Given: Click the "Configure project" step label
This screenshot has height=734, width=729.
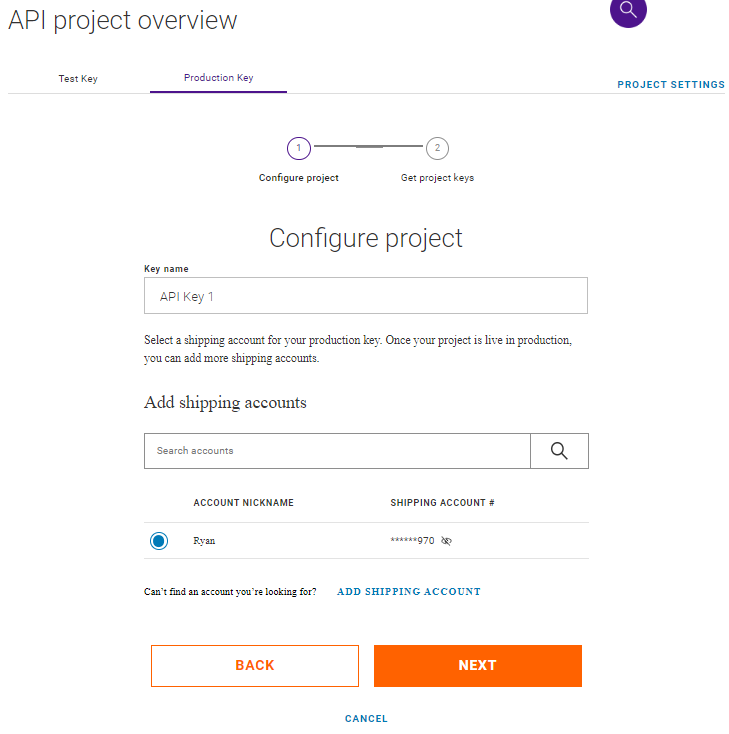Looking at the screenshot, I should [x=299, y=178].
